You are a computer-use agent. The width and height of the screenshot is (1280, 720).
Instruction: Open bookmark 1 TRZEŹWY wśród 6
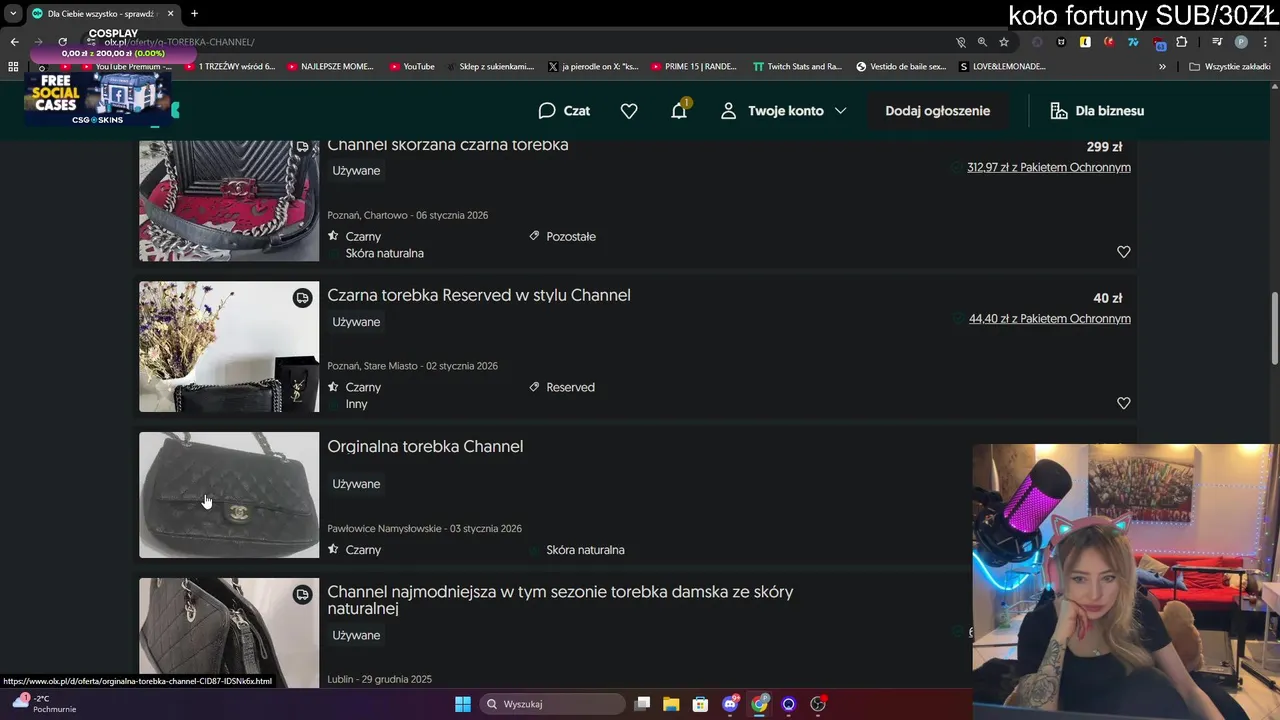230,67
